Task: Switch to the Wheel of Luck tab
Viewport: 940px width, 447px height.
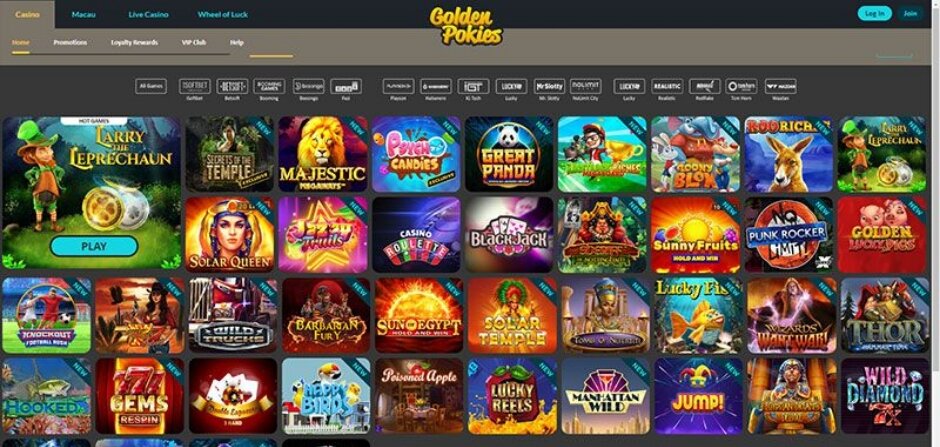Action: [x=222, y=14]
